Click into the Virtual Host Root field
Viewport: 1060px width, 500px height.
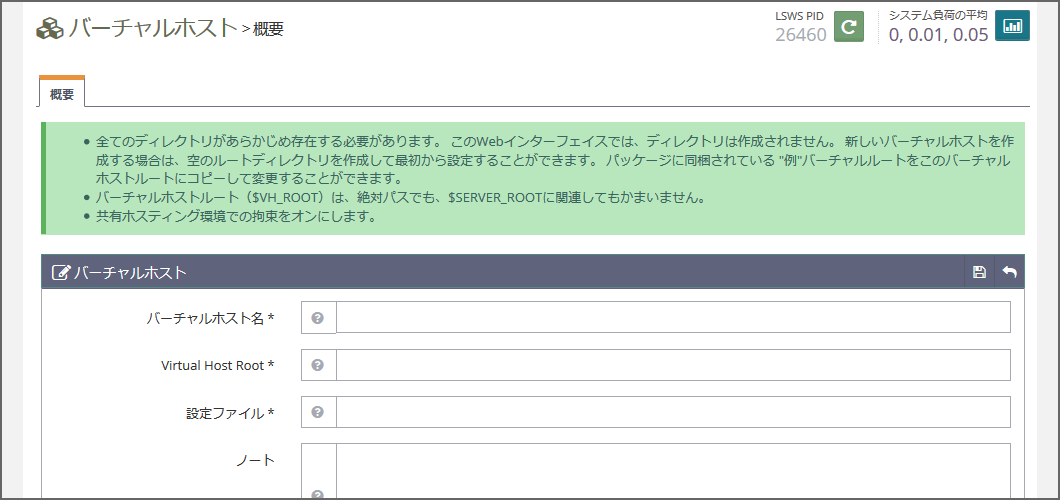point(672,365)
